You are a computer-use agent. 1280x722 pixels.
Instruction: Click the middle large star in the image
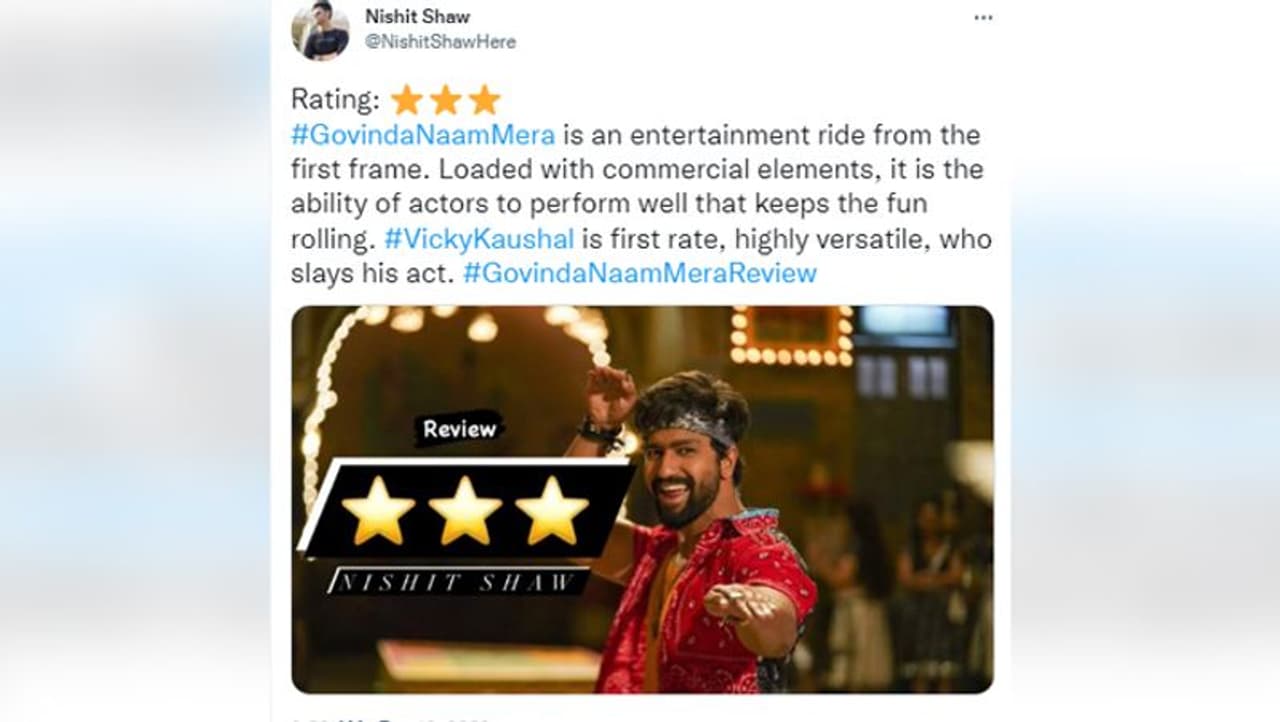pos(465,510)
